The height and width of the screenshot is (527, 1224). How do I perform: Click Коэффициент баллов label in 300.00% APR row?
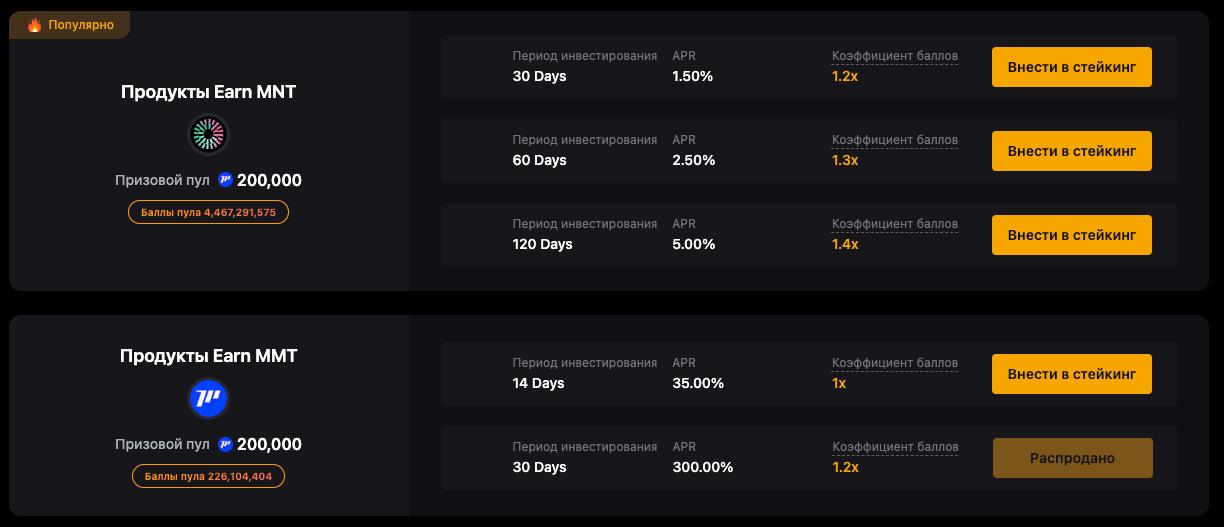pyautogui.click(x=894, y=447)
